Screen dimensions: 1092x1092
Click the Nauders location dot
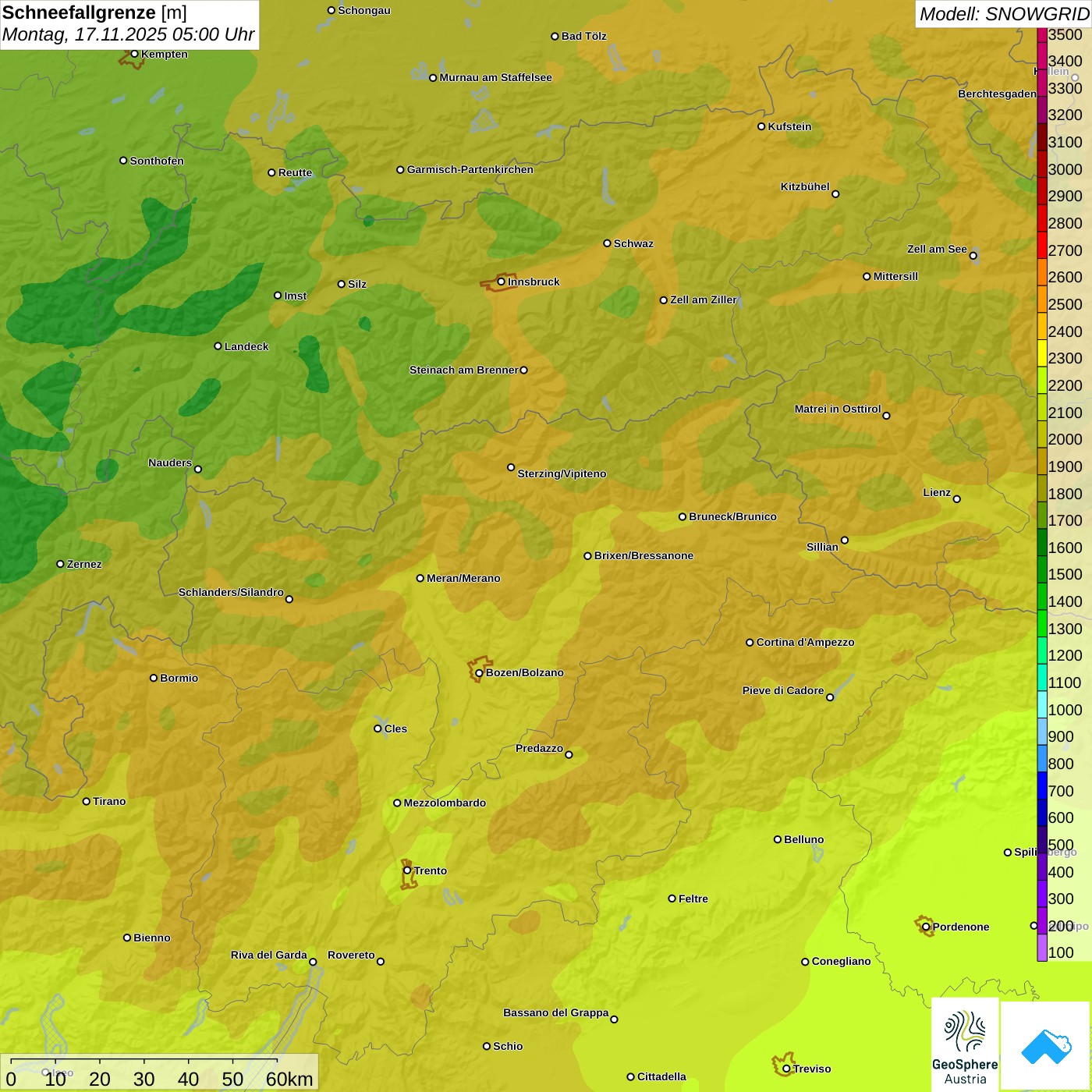click(197, 469)
